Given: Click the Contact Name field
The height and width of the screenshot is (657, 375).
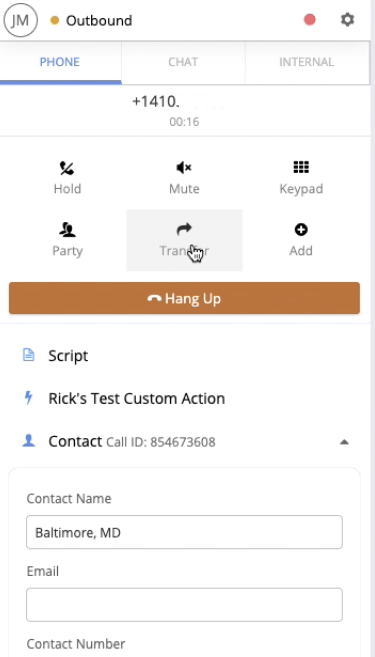Looking at the screenshot, I should tap(184, 532).
